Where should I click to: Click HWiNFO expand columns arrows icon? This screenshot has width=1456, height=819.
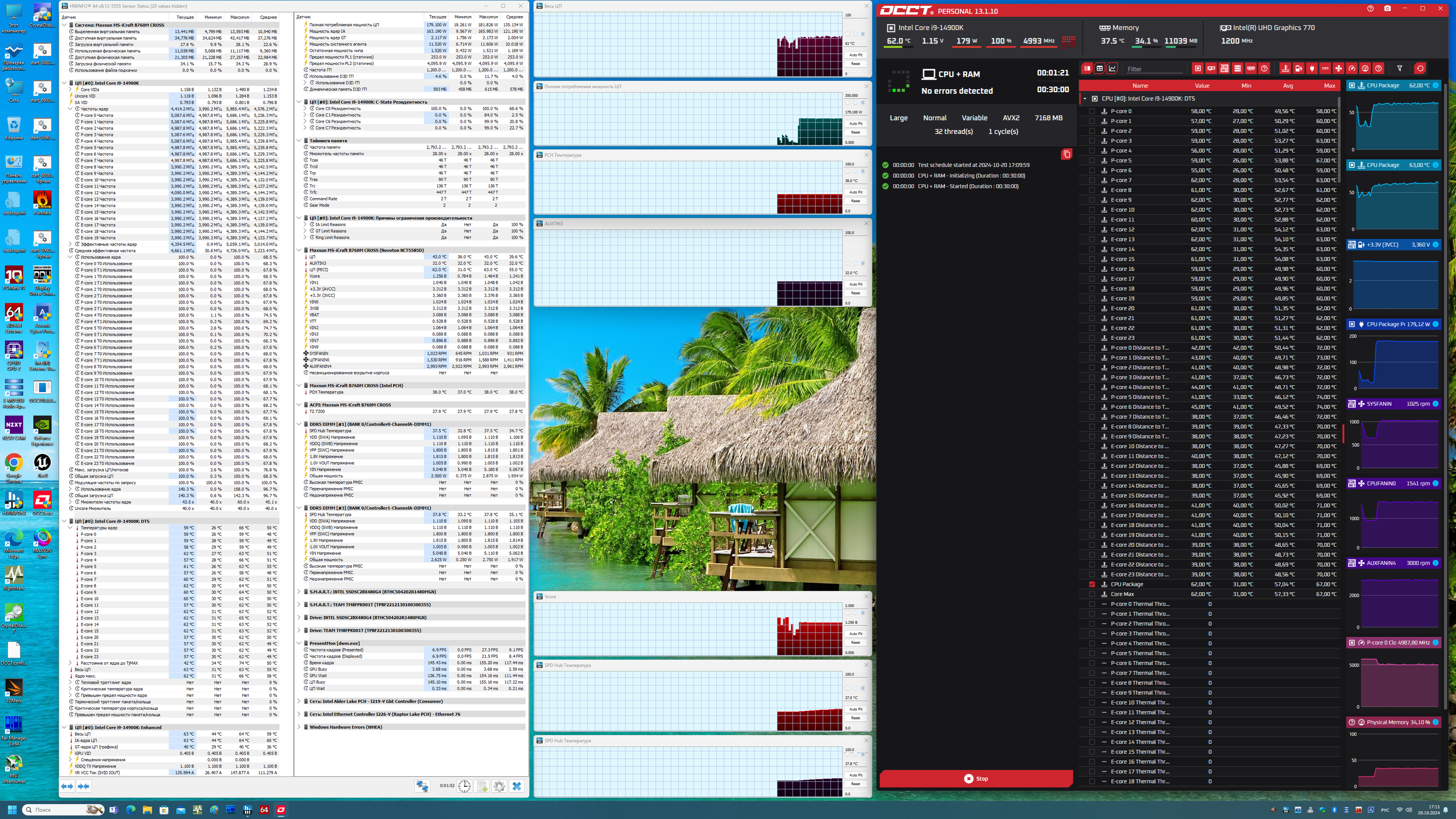coord(66,786)
